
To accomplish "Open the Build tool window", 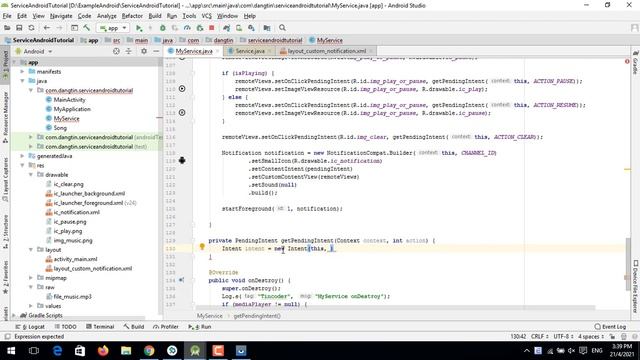I will coord(134,327).
